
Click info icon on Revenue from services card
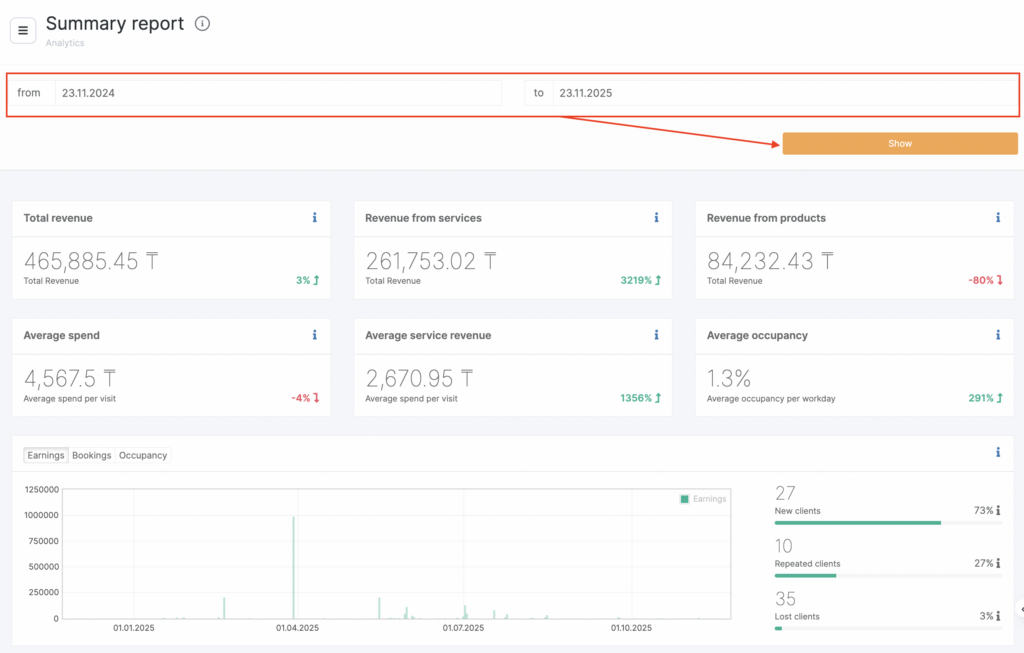point(657,218)
